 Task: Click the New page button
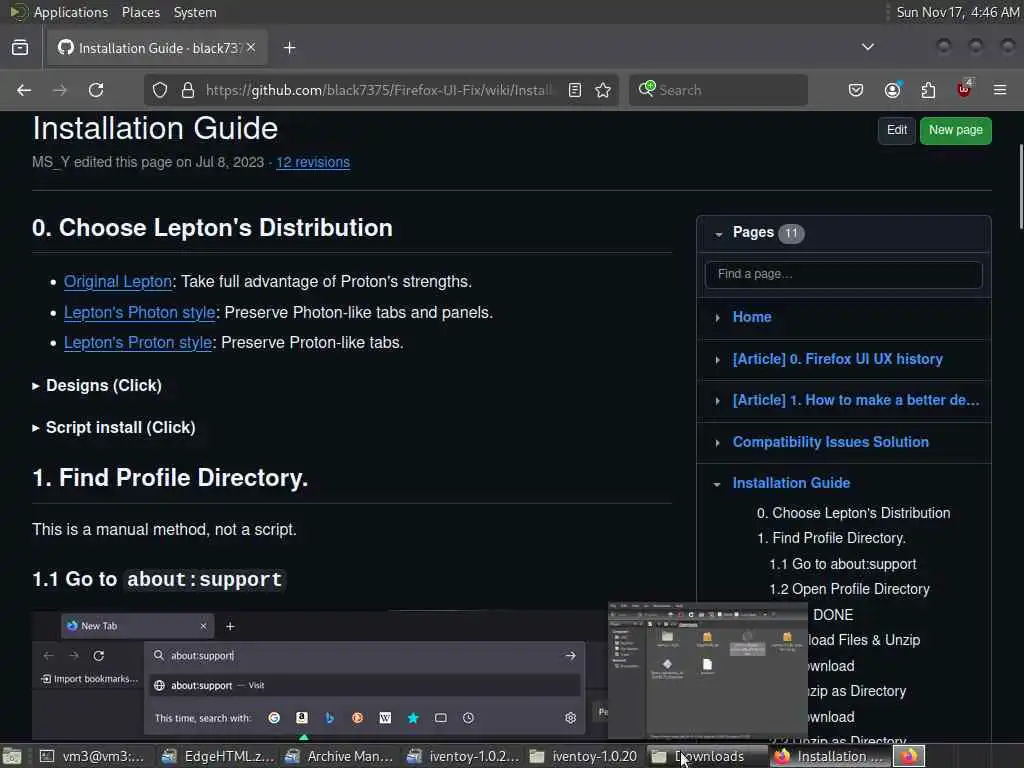(x=955, y=130)
